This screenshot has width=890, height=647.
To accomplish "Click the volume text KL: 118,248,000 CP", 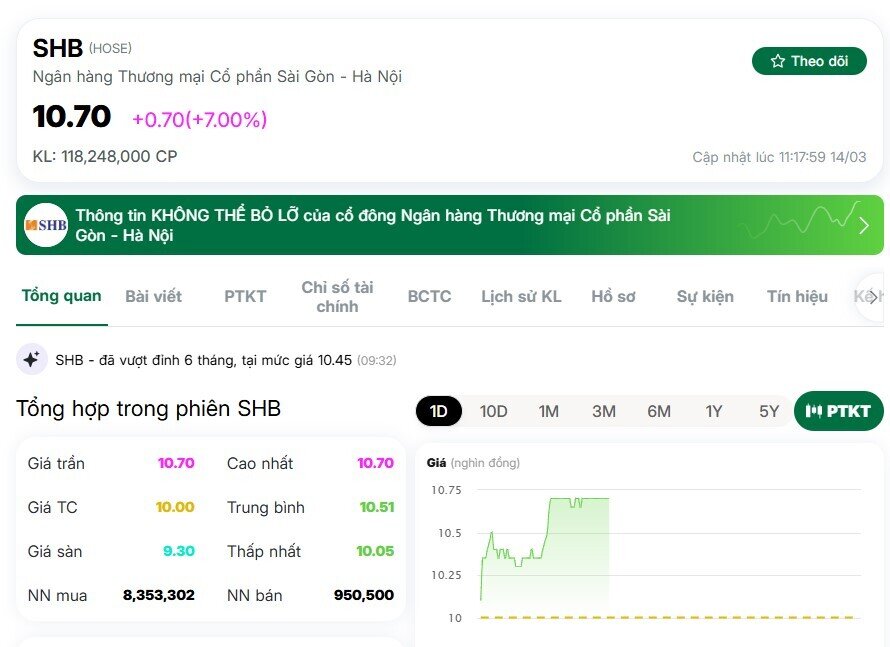I will tap(105, 156).
